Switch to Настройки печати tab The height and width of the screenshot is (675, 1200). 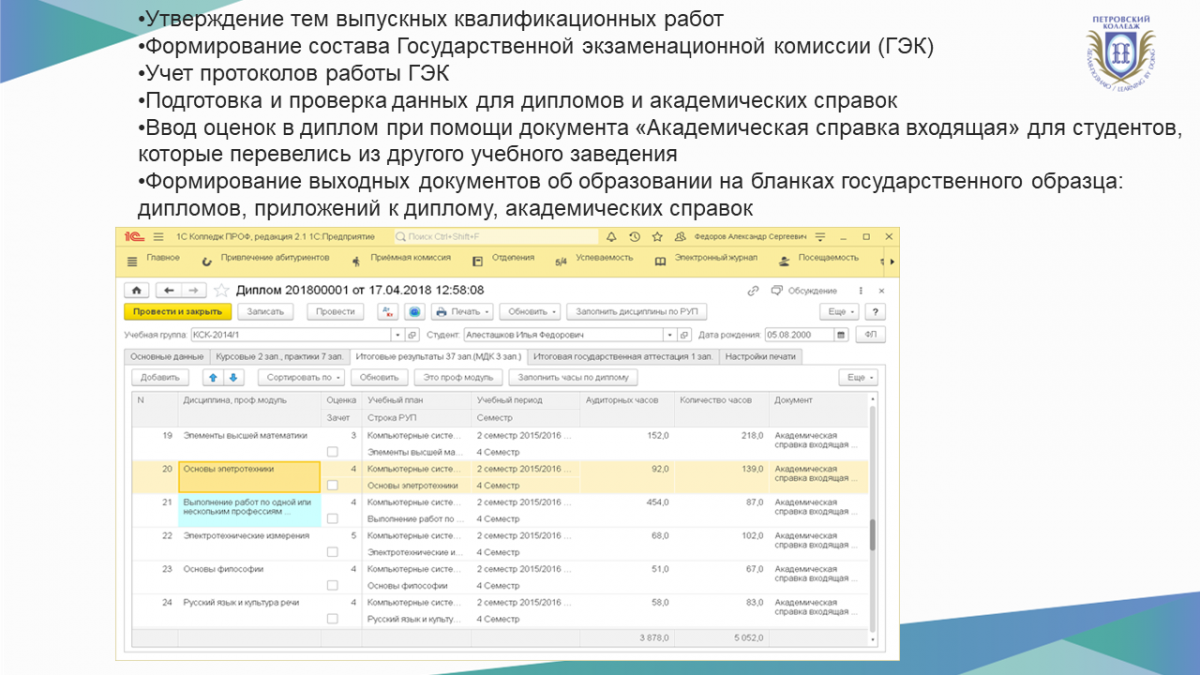(761, 356)
